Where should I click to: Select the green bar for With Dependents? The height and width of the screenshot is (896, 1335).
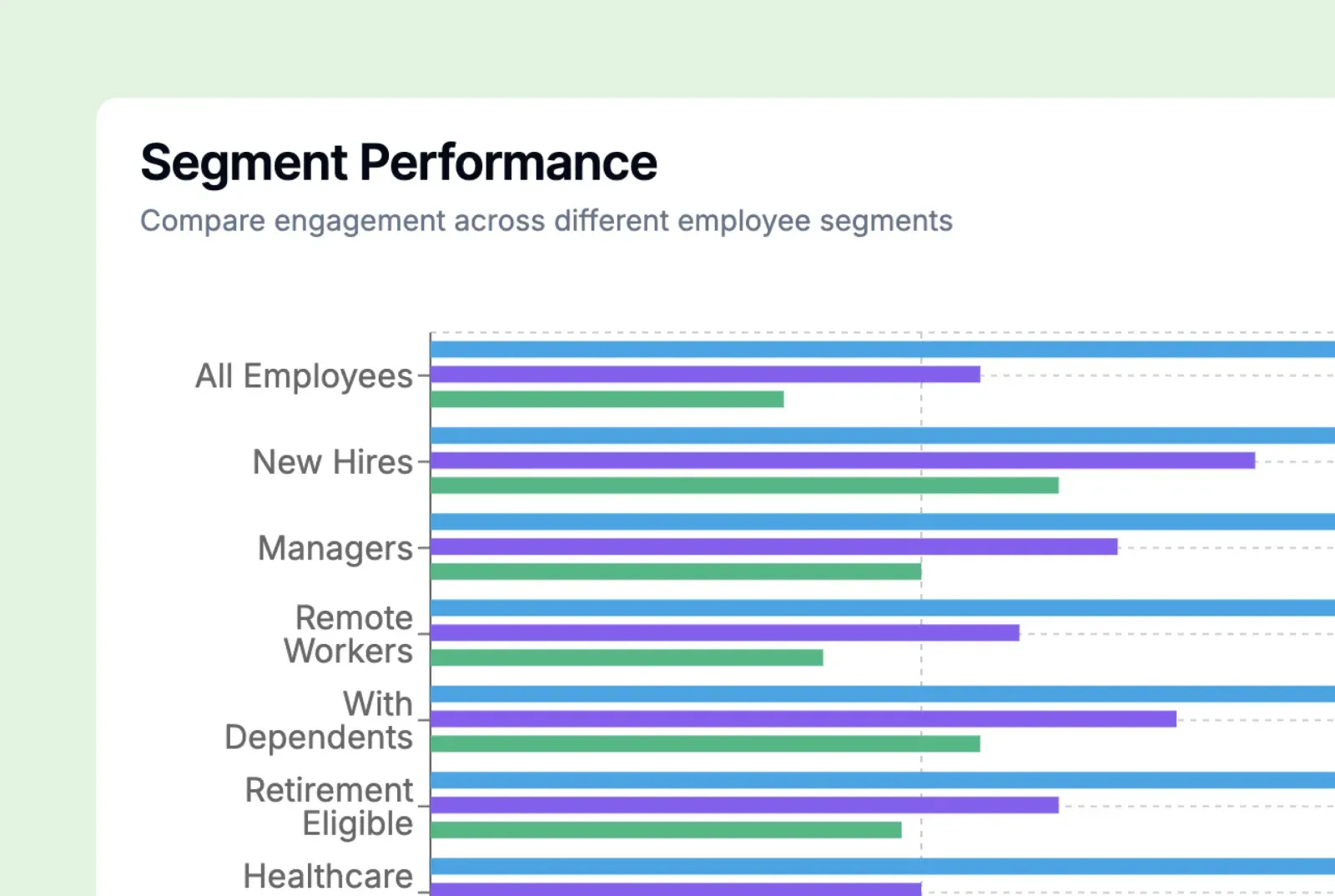(x=705, y=743)
